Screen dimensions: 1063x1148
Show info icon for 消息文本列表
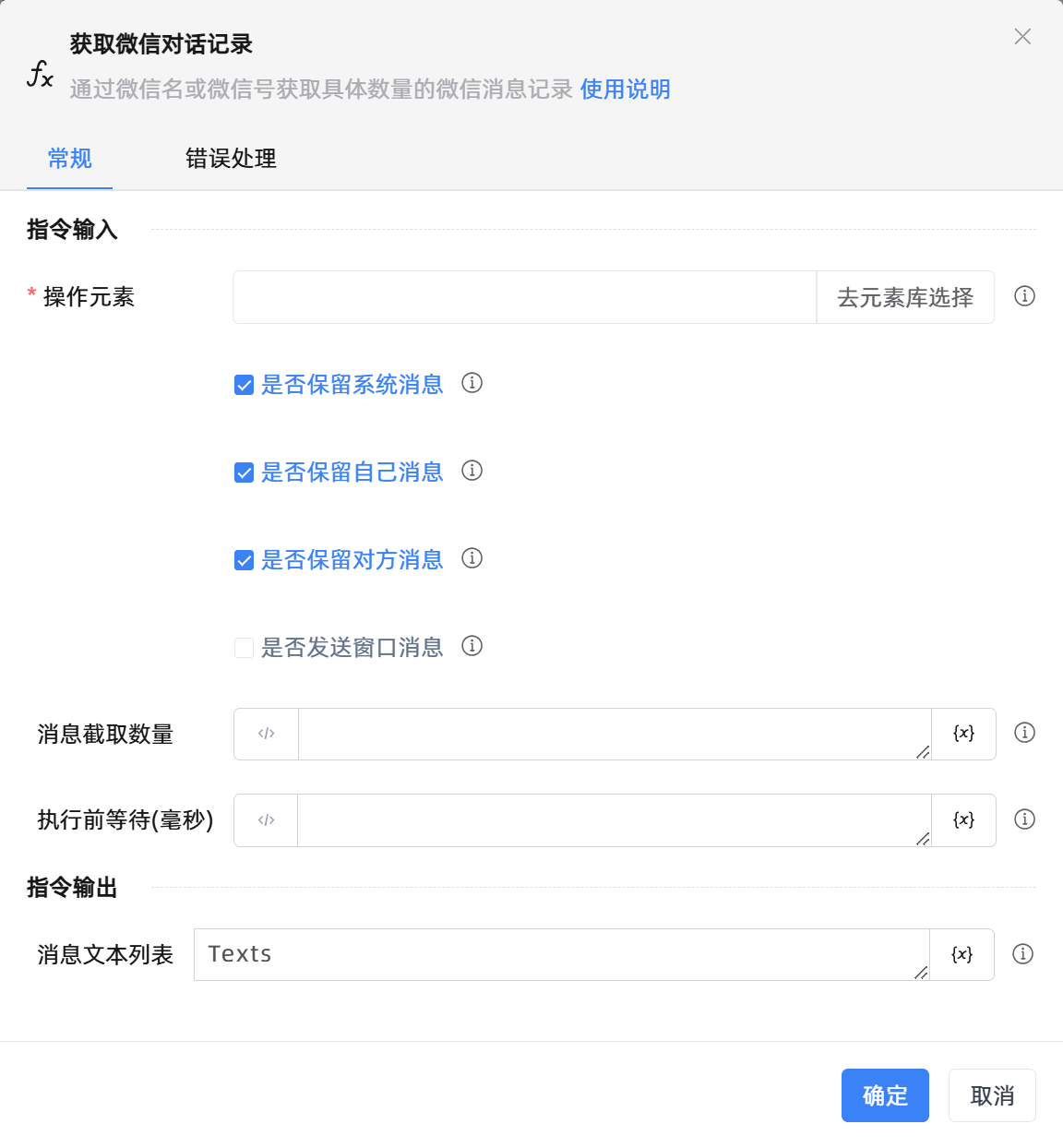(1022, 954)
